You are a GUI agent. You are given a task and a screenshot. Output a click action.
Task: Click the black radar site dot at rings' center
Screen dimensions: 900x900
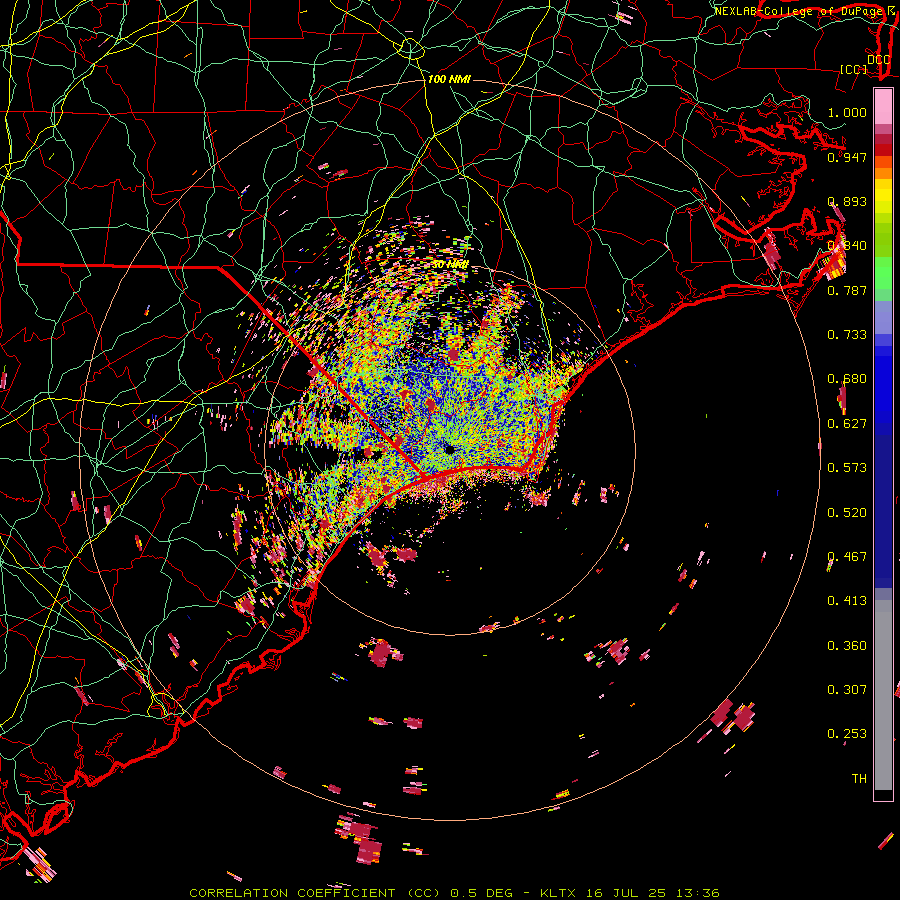coord(449,449)
